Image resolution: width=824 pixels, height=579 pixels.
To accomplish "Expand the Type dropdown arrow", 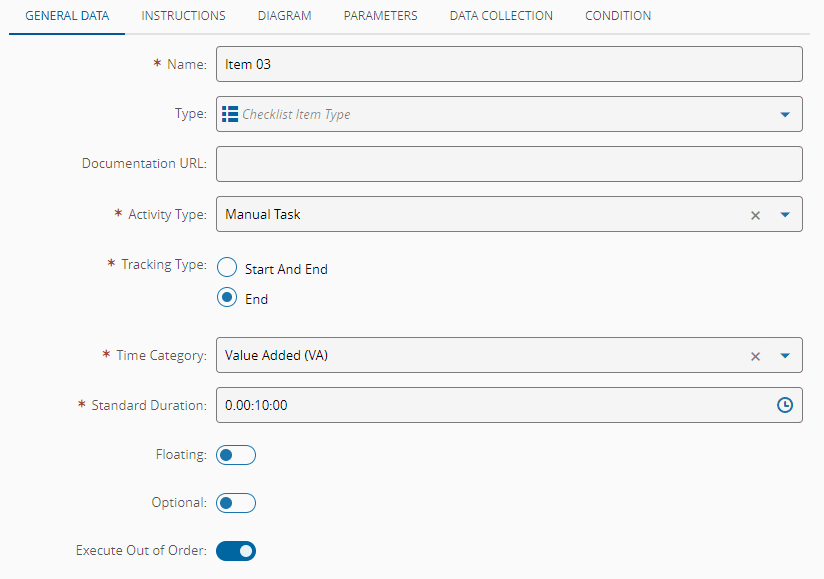I will [785, 114].
